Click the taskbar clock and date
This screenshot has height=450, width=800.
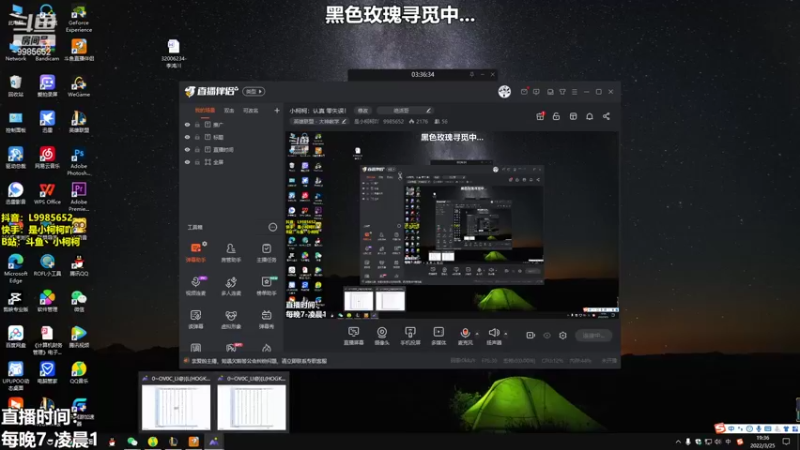[763, 442]
